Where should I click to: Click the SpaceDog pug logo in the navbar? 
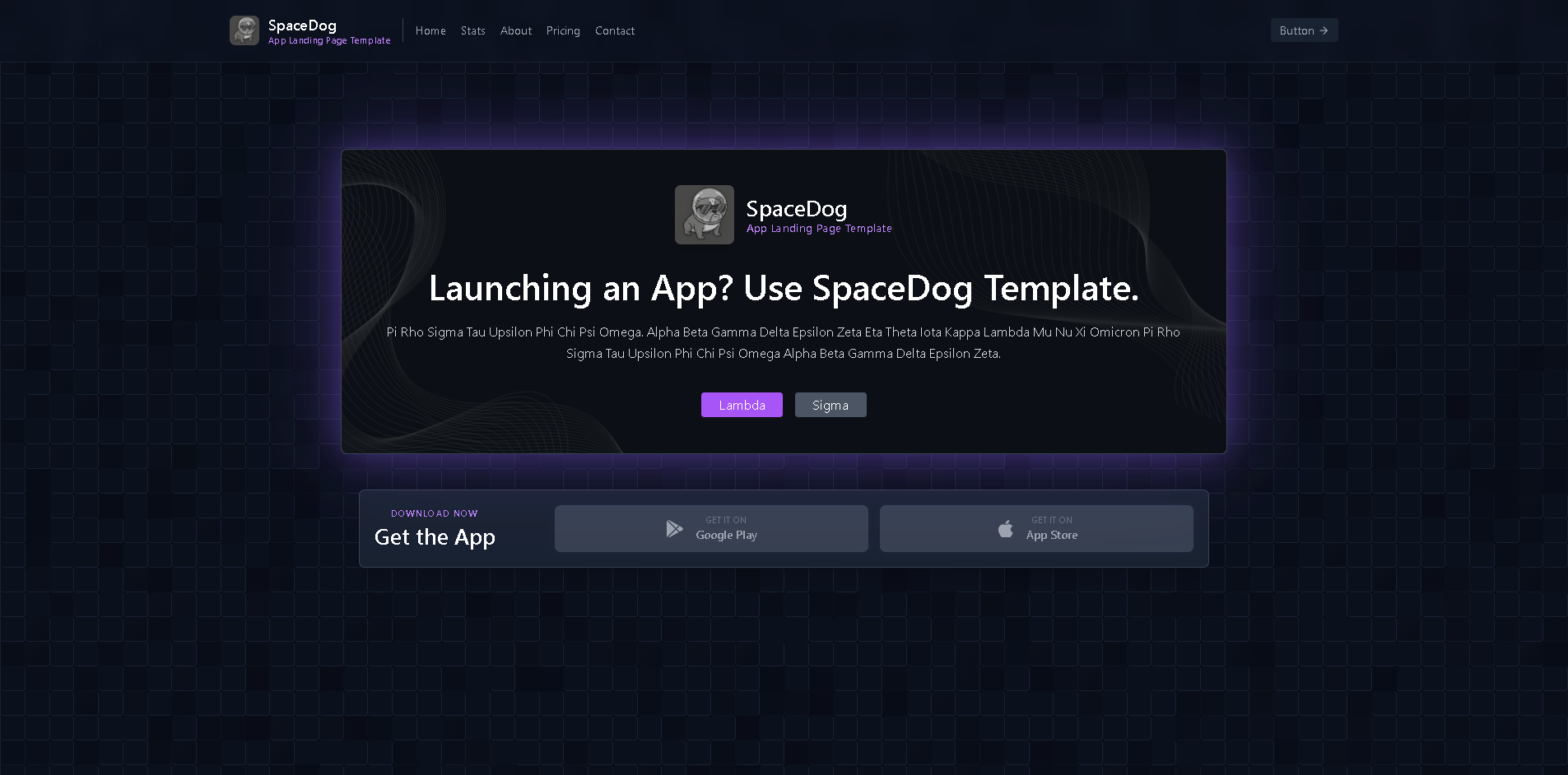pos(244,30)
